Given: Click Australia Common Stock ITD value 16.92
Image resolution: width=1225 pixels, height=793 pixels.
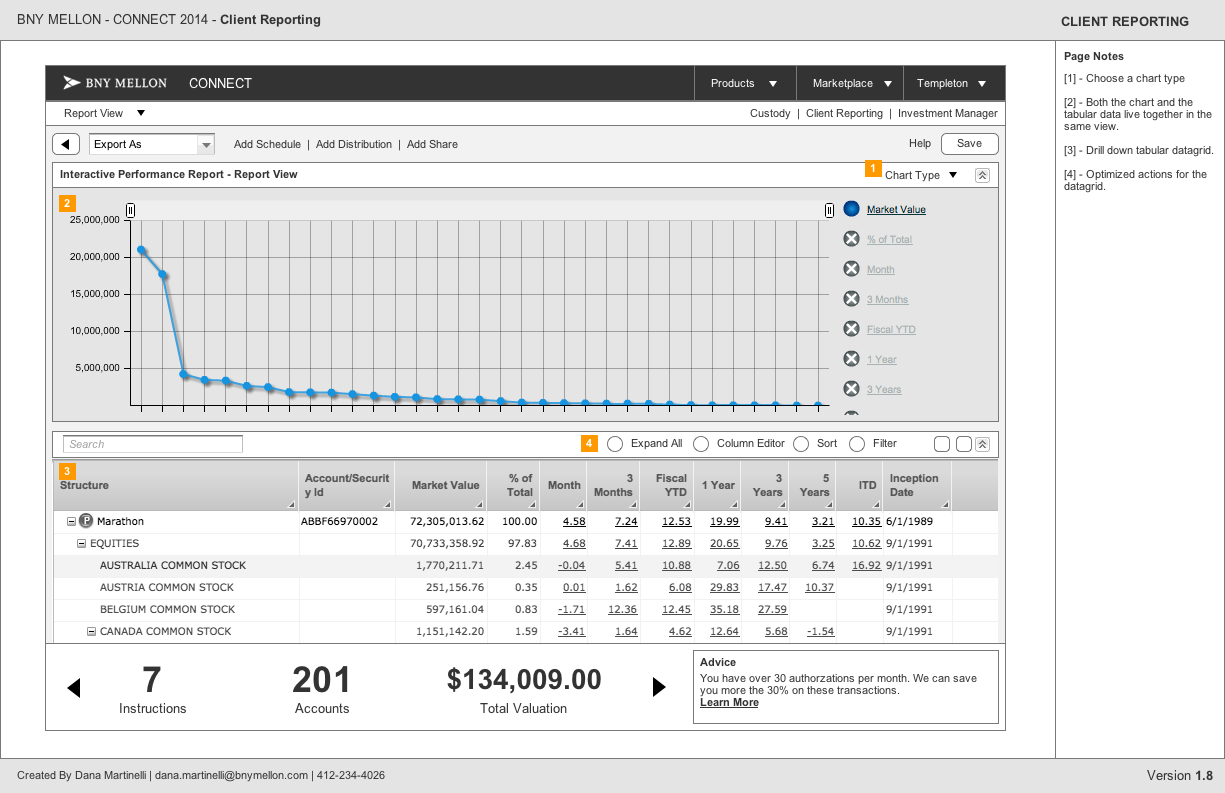Looking at the screenshot, I should 866,565.
